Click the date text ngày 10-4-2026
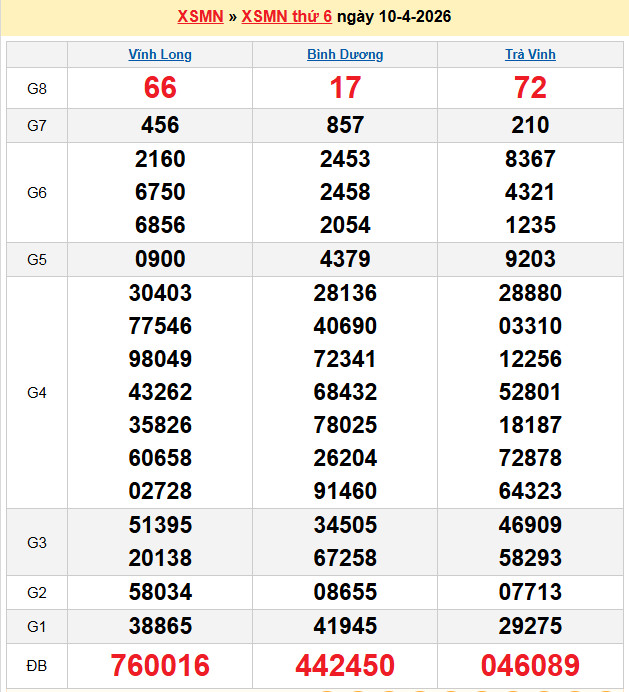The image size is (629, 692). click(x=394, y=17)
